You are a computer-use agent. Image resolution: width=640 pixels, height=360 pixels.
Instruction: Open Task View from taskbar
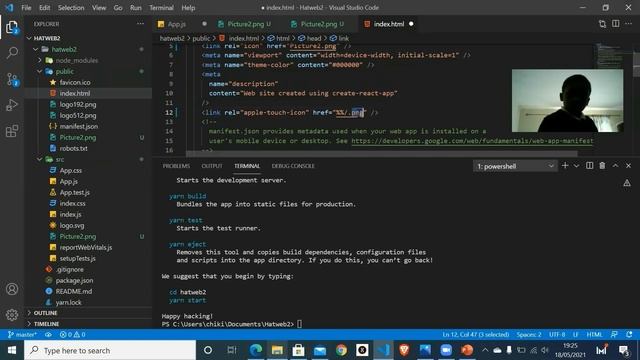click(x=231, y=350)
